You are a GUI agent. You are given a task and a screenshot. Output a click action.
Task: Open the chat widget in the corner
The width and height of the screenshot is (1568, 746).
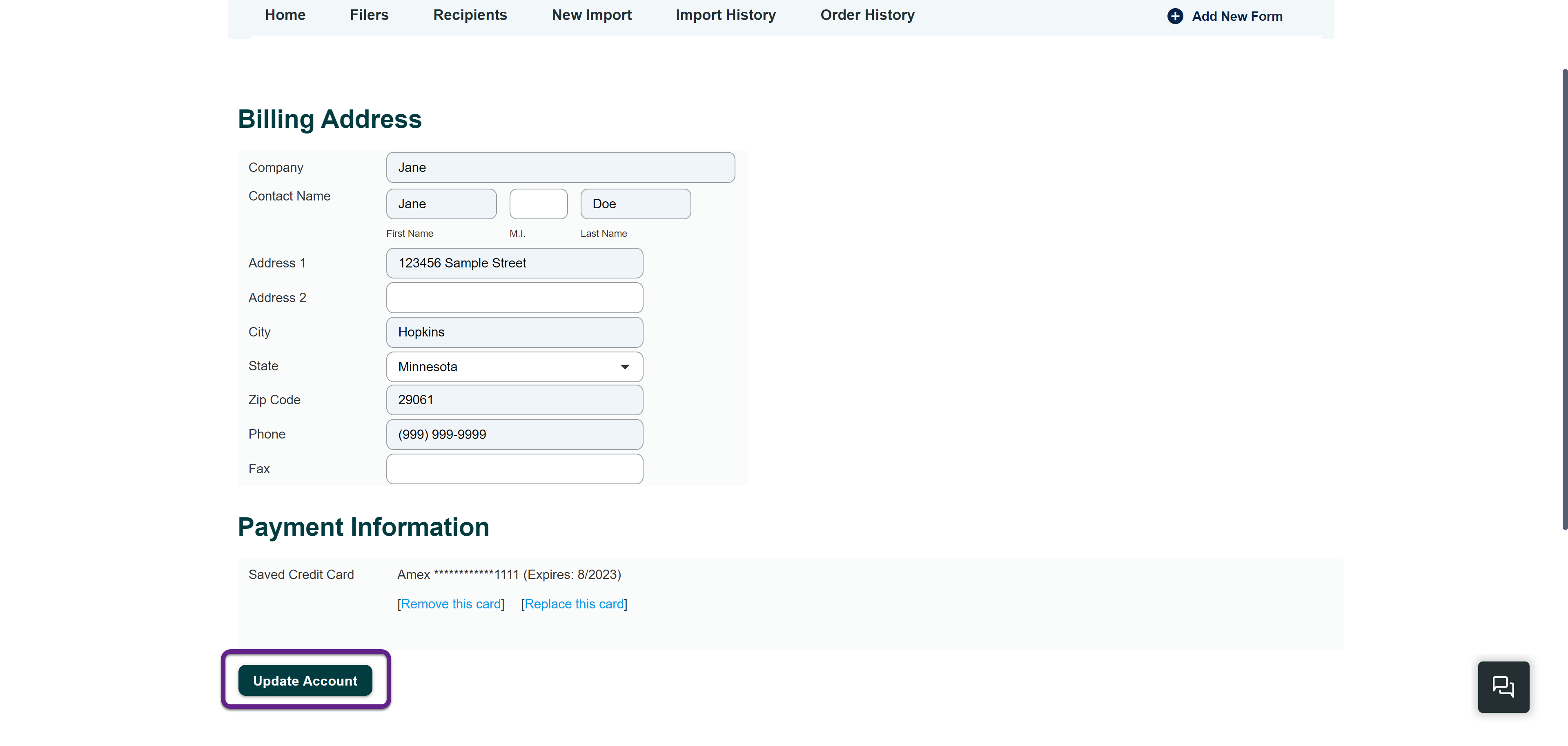(x=1503, y=687)
